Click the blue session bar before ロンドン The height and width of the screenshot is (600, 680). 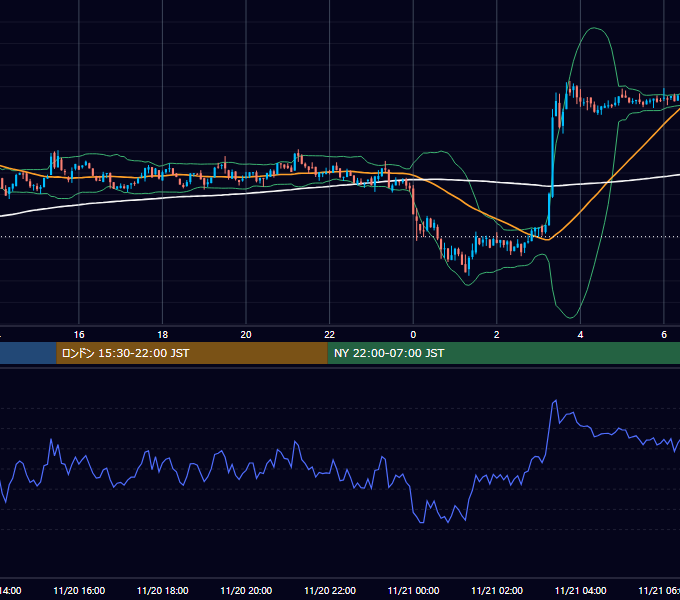(28, 353)
